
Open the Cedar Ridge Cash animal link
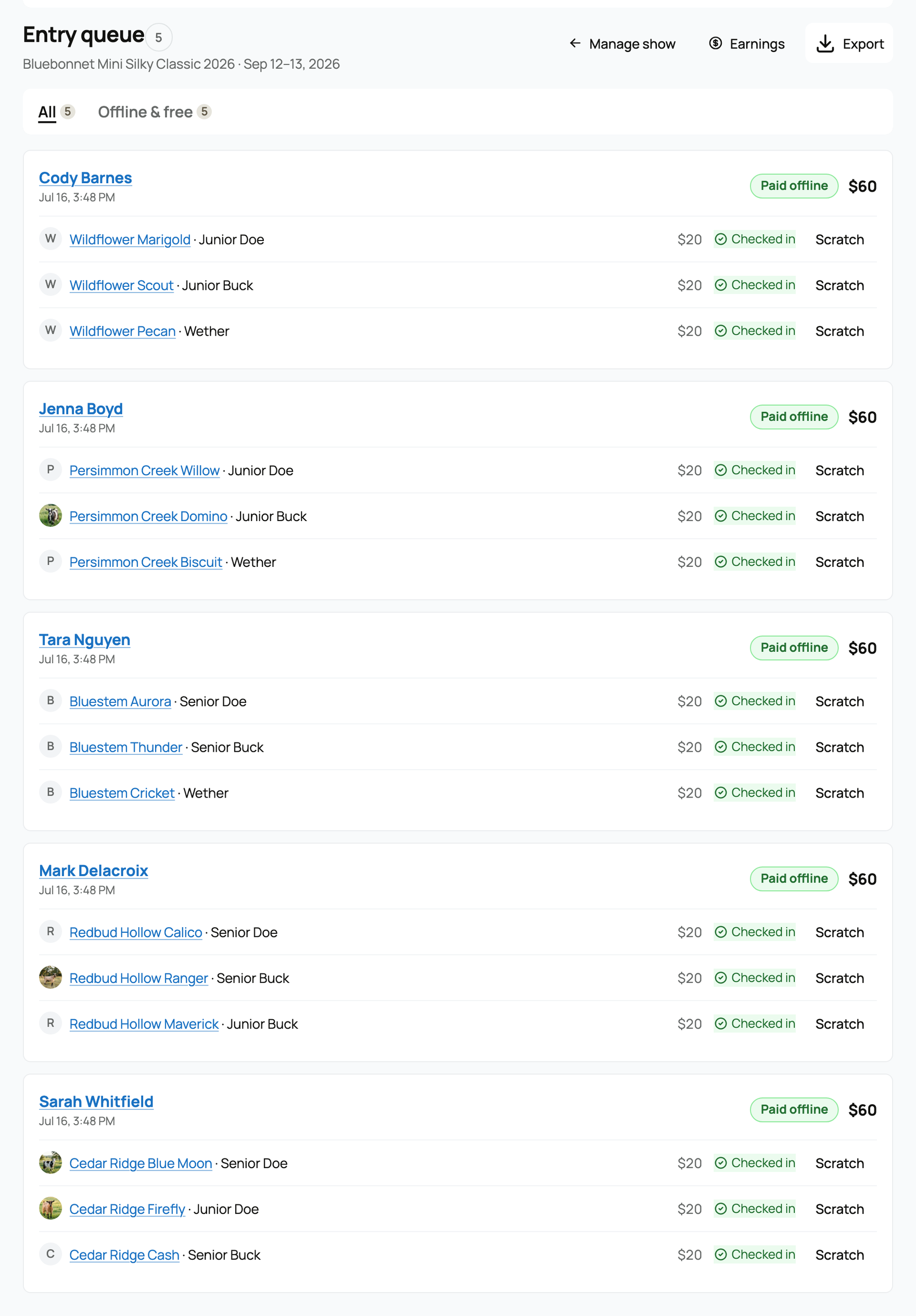click(x=124, y=1255)
